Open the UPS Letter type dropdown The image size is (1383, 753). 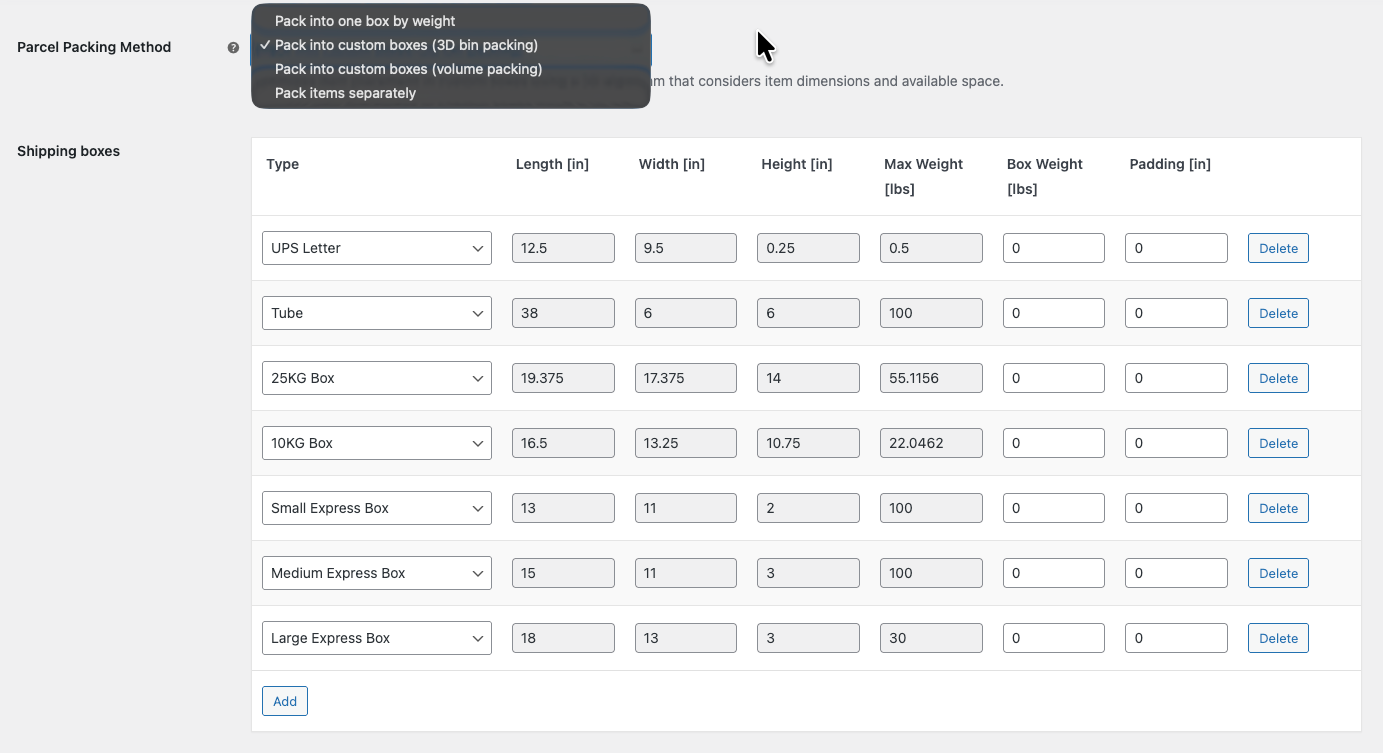[376, 248]
